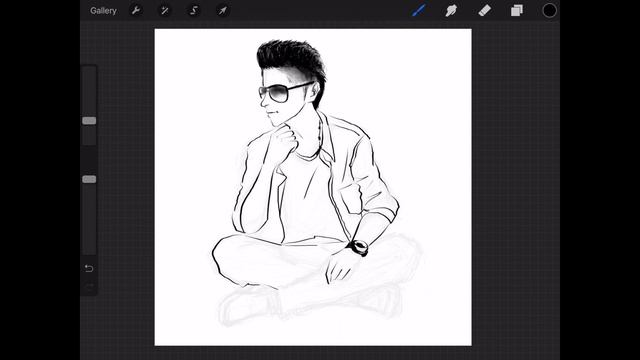Screen dimensions: 640x360
Task: Open the Gallery view
Action: (103, 11)
